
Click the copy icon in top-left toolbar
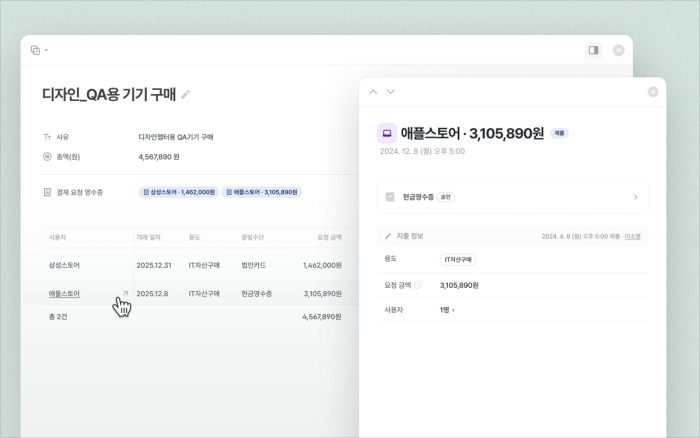coord(35,50)
